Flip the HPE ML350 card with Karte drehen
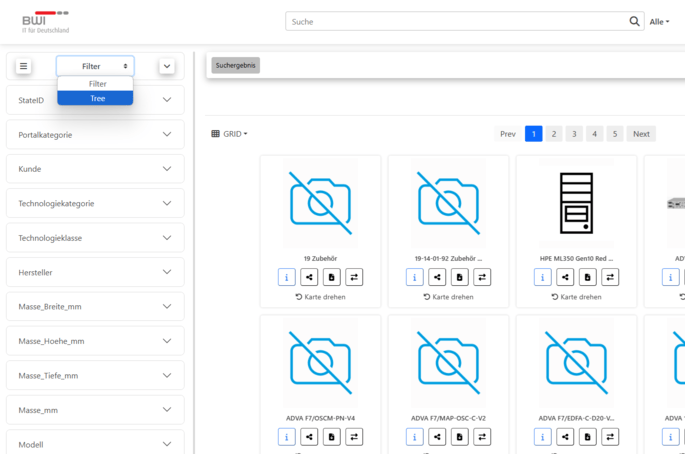This screenshot has width=685, height=454. tap(576, 297)
